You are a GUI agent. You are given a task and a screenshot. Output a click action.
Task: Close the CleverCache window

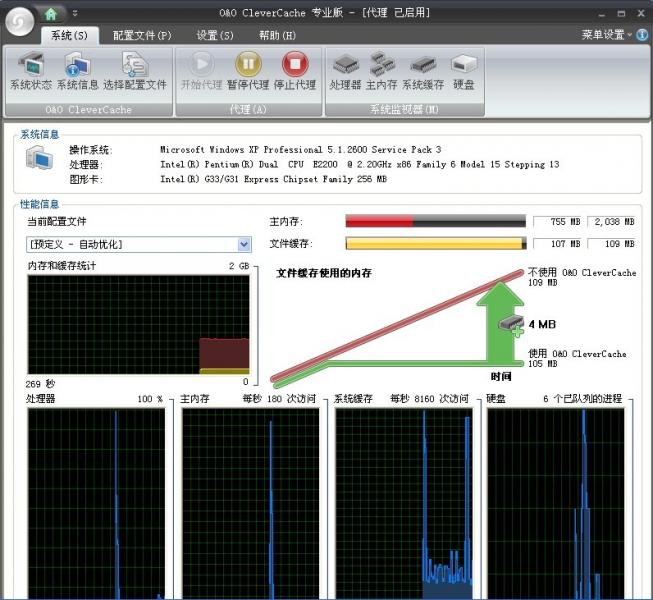641,13
